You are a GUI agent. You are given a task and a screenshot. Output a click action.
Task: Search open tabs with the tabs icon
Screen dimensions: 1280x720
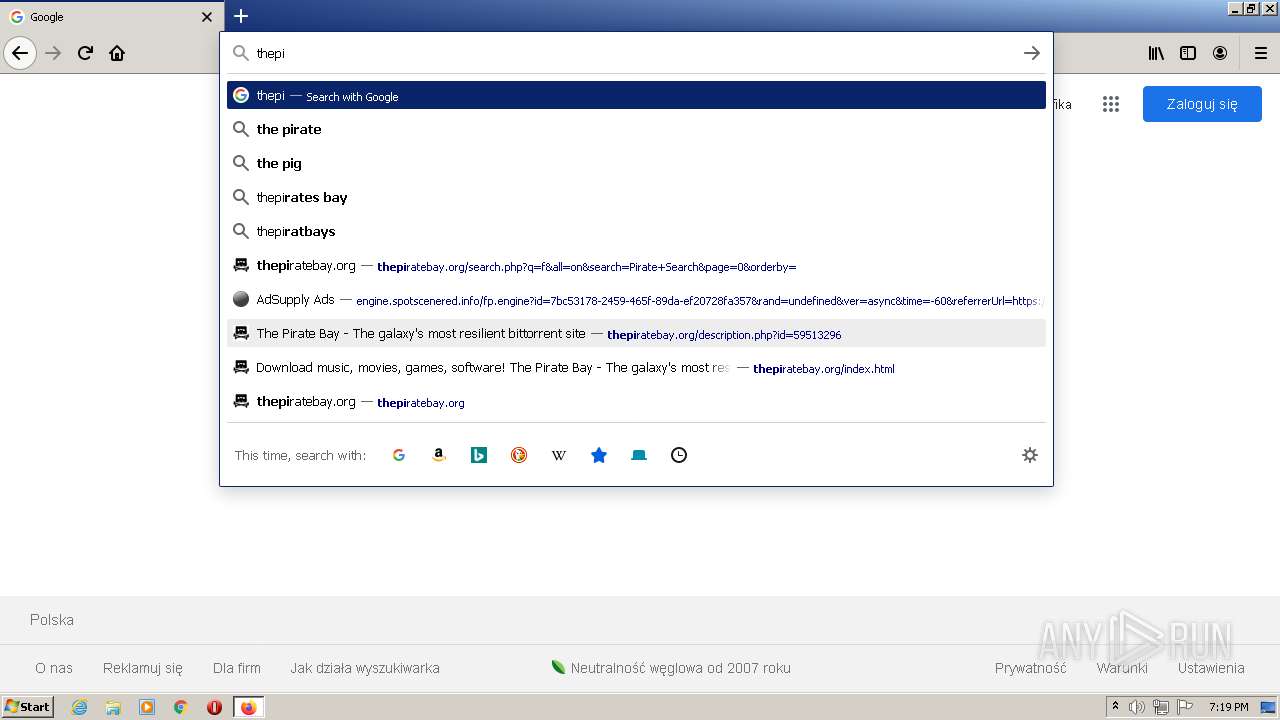click(x=639, y=455)
